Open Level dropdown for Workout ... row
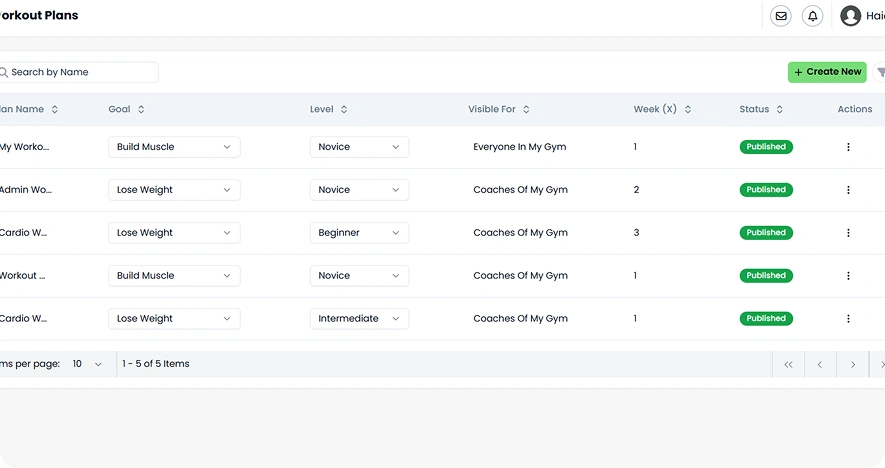This screenshot has width=885, height=468. click(x=359, y=275)
